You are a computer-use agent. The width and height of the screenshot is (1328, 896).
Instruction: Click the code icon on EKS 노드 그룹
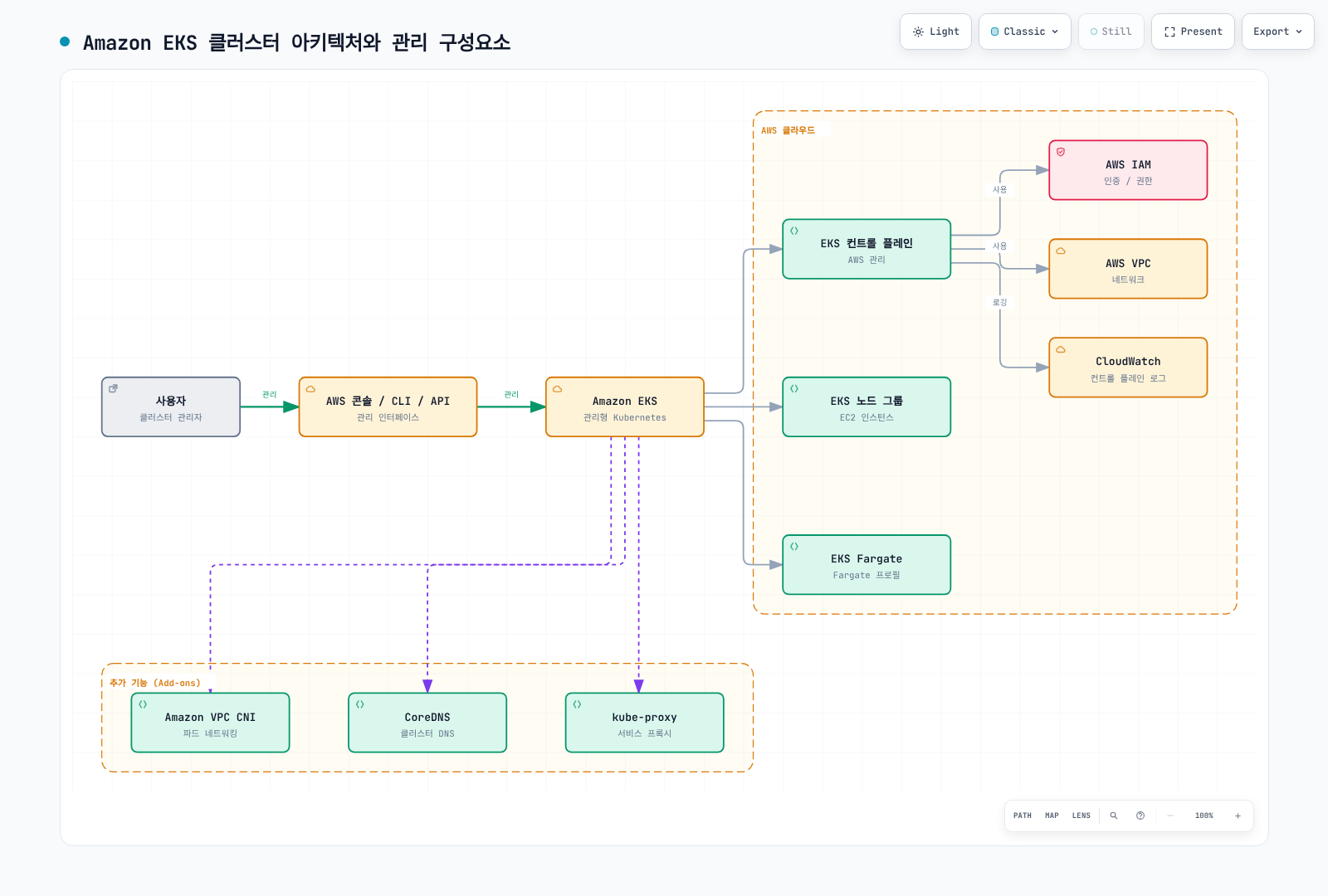[794, 388]
